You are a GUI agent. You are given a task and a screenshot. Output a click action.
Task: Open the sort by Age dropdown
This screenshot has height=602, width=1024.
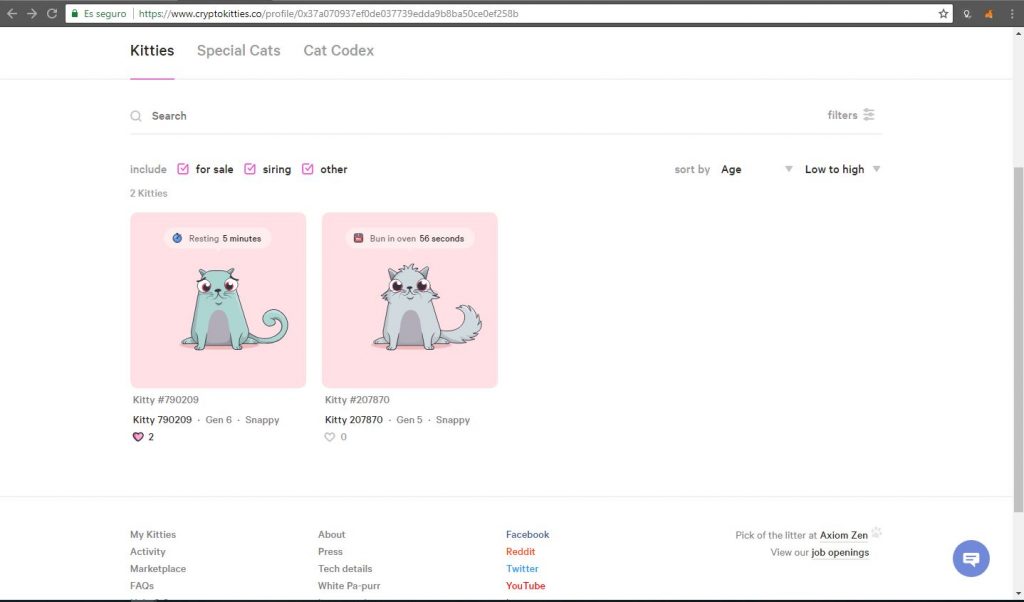[756, 169]
